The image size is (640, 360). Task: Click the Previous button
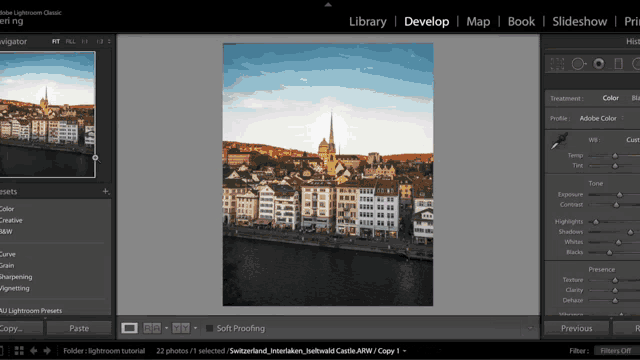coord(576,329)
